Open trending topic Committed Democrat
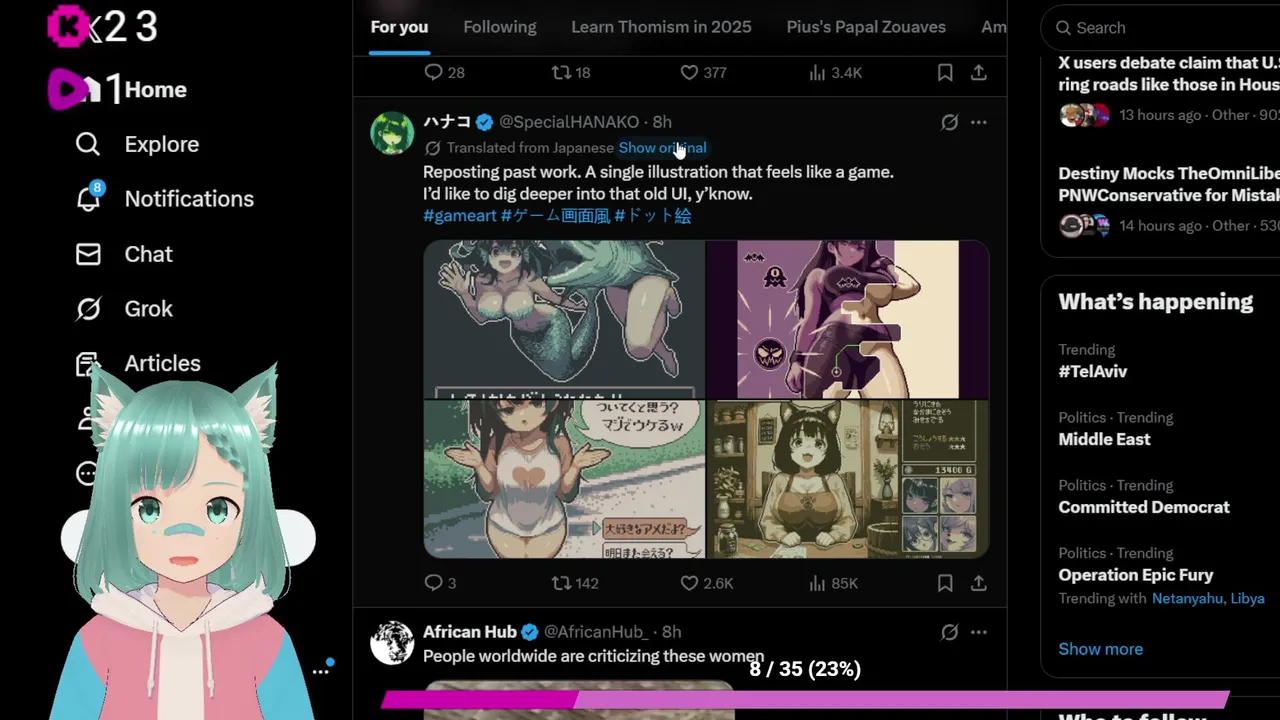 tap(1144, 507)
